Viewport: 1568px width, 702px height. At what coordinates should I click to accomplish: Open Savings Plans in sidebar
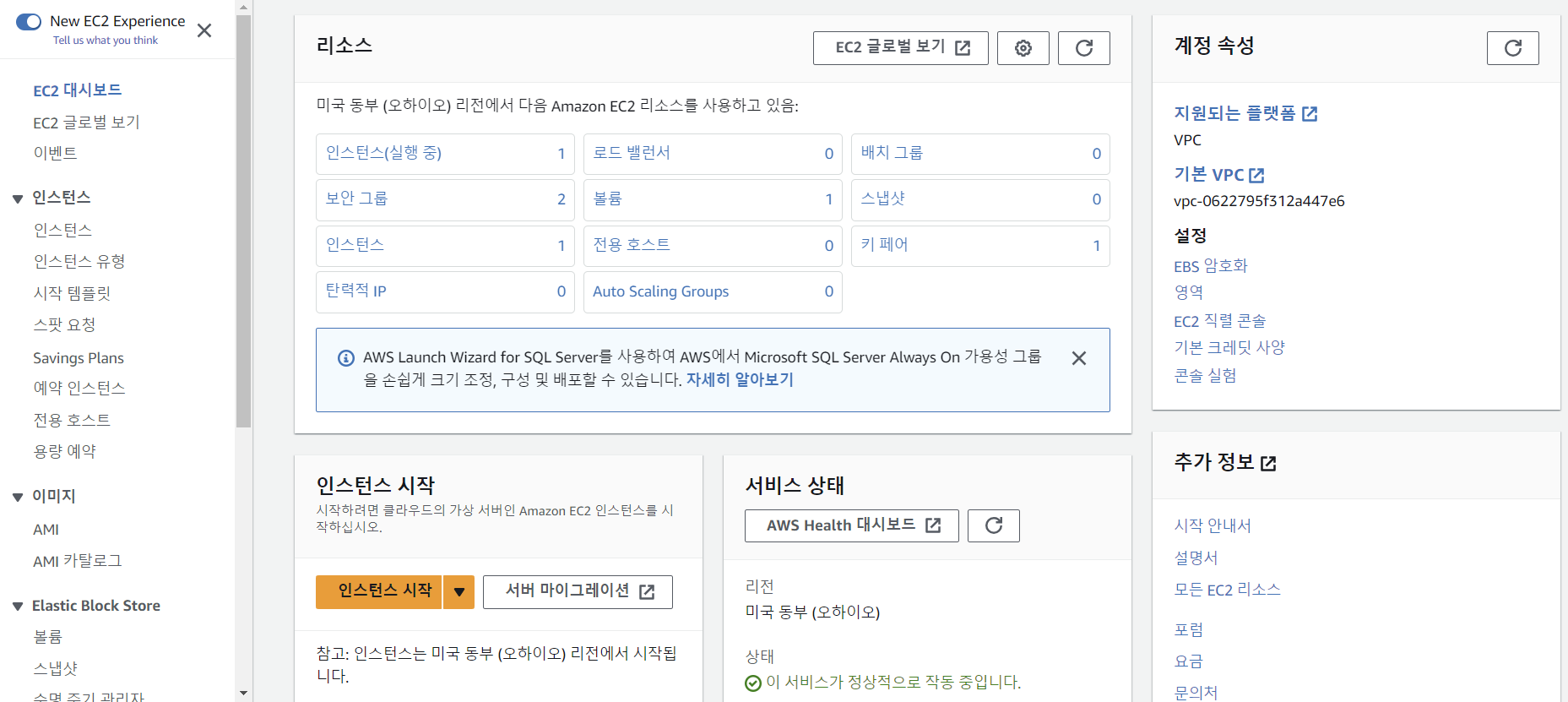79,357
